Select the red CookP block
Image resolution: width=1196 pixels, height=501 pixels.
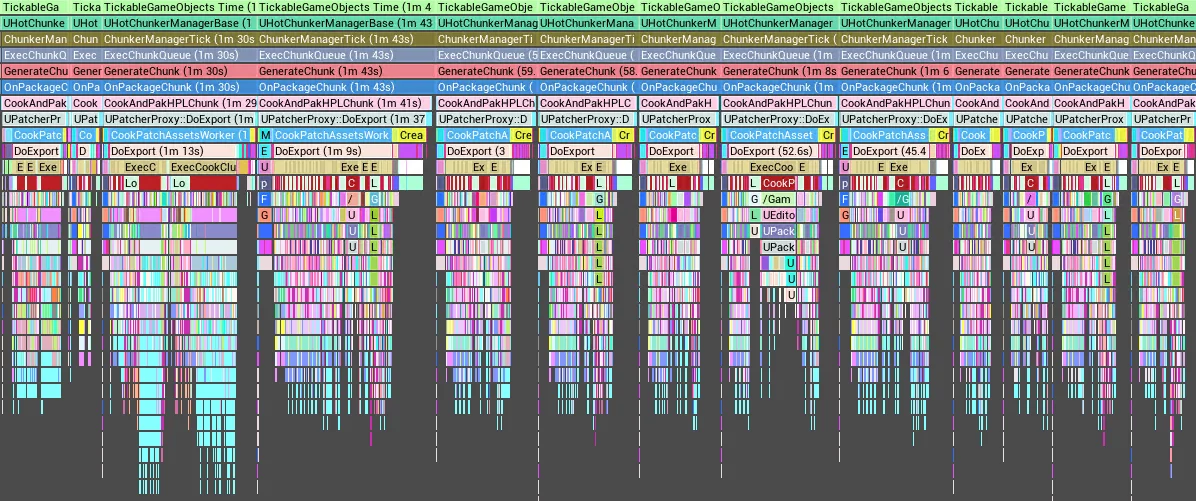[778, 184]
